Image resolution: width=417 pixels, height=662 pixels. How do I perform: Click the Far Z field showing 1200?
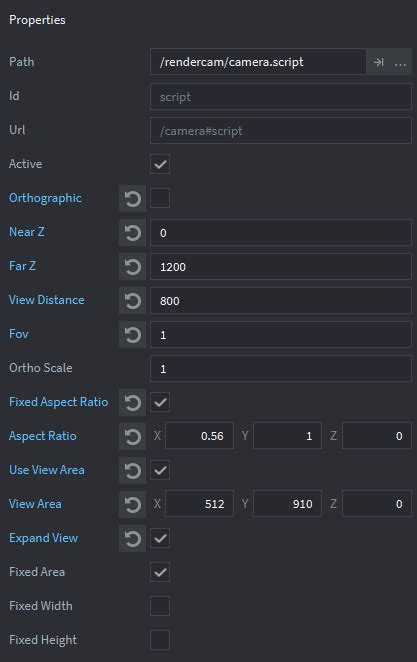click(281, 266)
